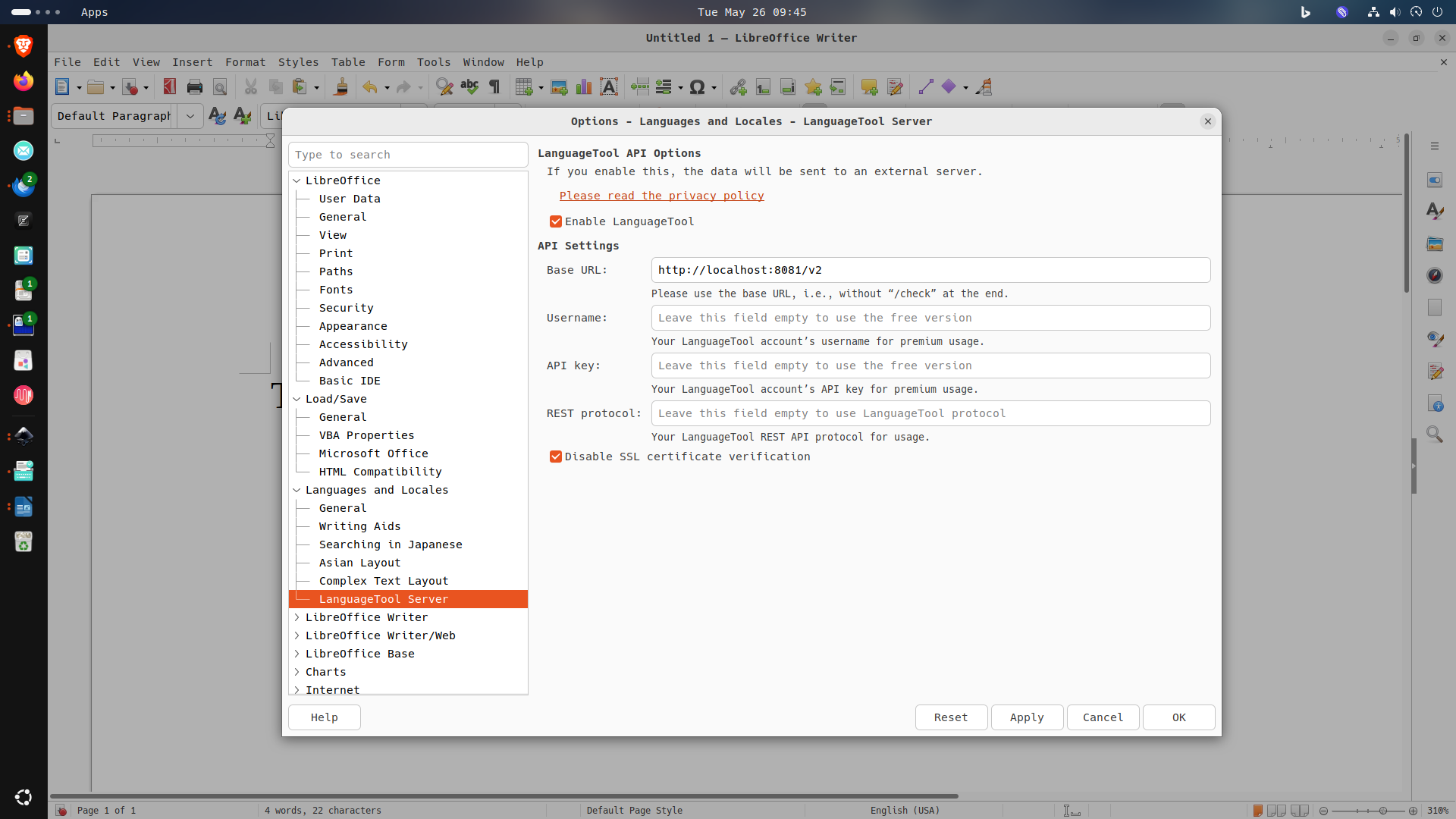1456x819 pixels.
Task: Toggle the Formatting Marks pilcrow icon
Action: 494,87
